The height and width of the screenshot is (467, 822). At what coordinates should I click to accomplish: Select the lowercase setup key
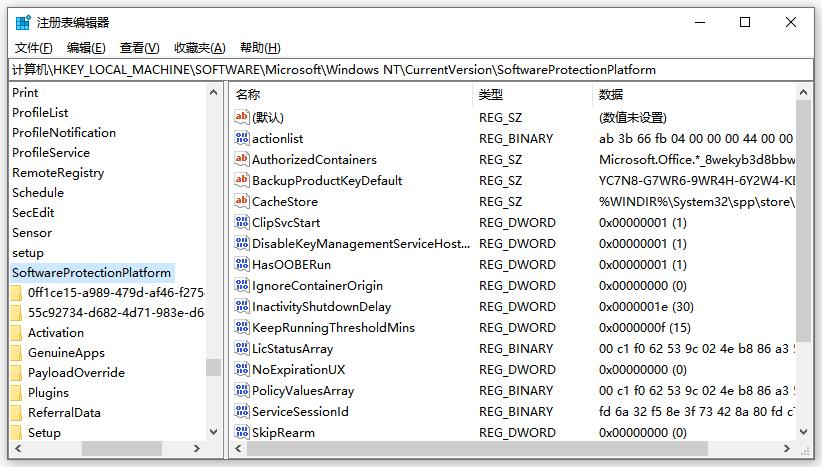click(28, 253)
